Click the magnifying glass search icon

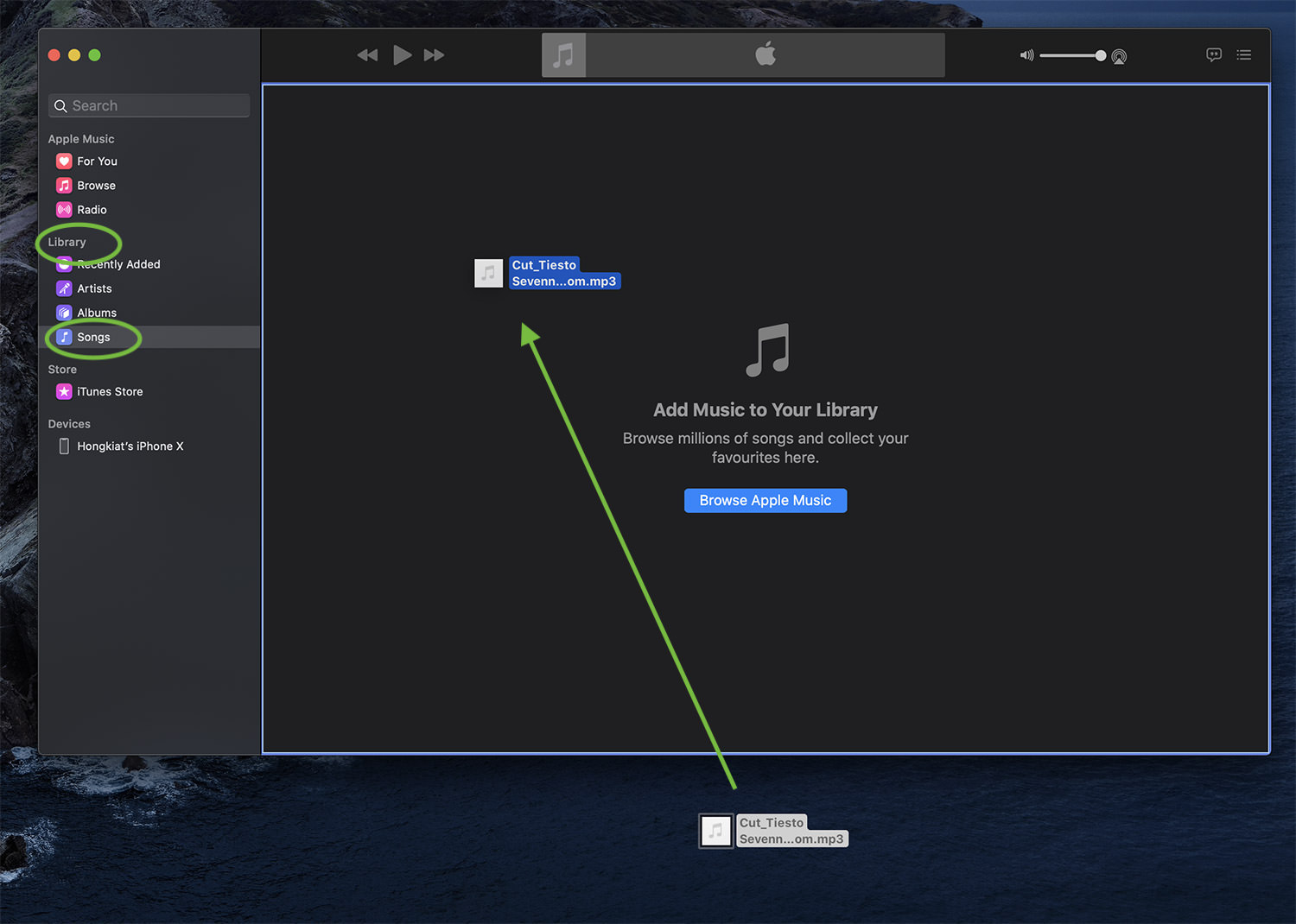[x=60, y=106]
